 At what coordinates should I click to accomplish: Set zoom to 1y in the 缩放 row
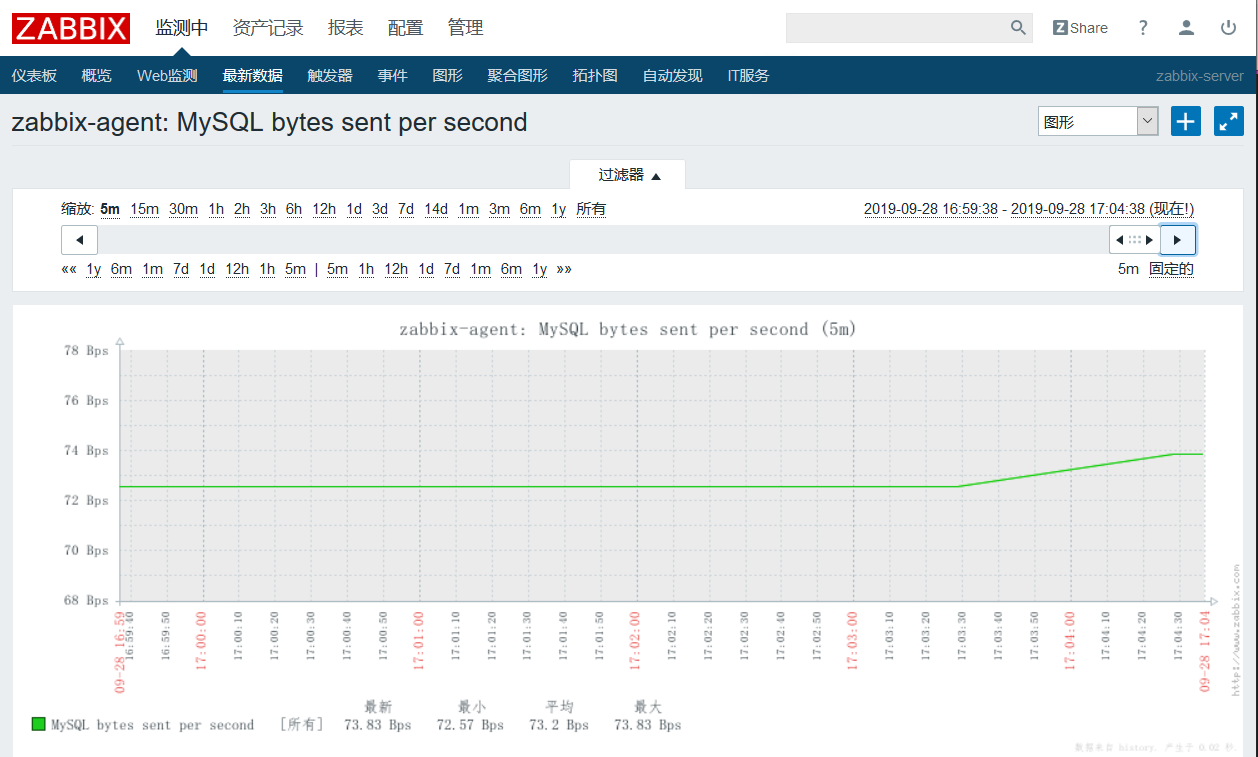[x=559, y=209]
